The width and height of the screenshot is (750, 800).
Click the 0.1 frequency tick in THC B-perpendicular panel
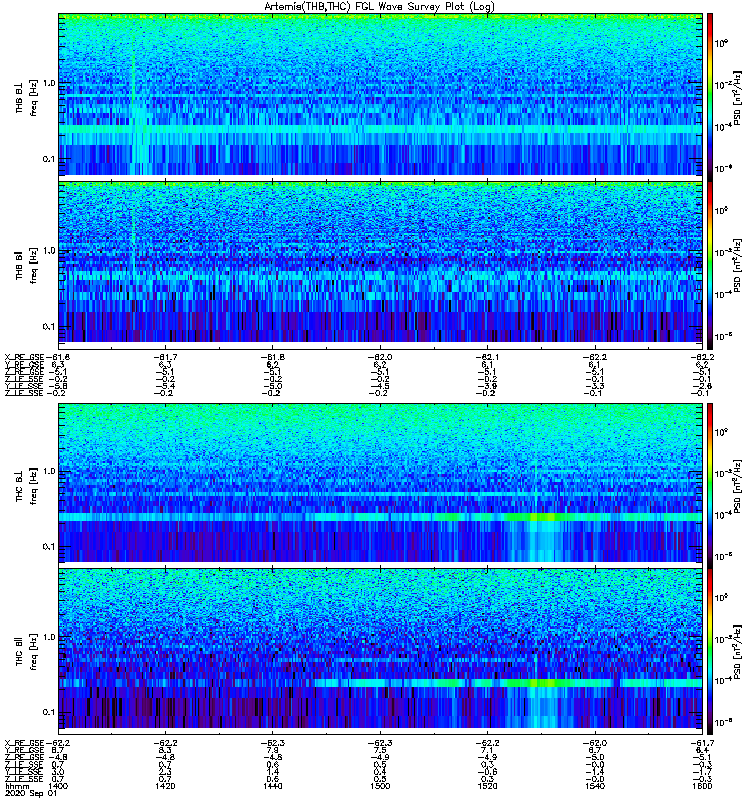pos(50,547)
